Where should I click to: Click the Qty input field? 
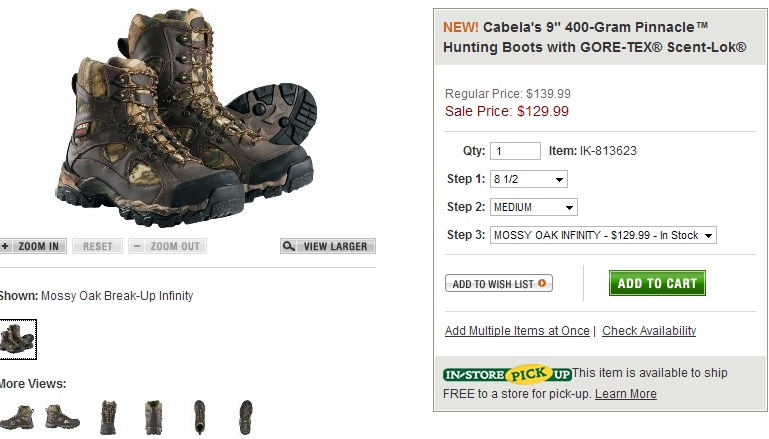point(515,151)
